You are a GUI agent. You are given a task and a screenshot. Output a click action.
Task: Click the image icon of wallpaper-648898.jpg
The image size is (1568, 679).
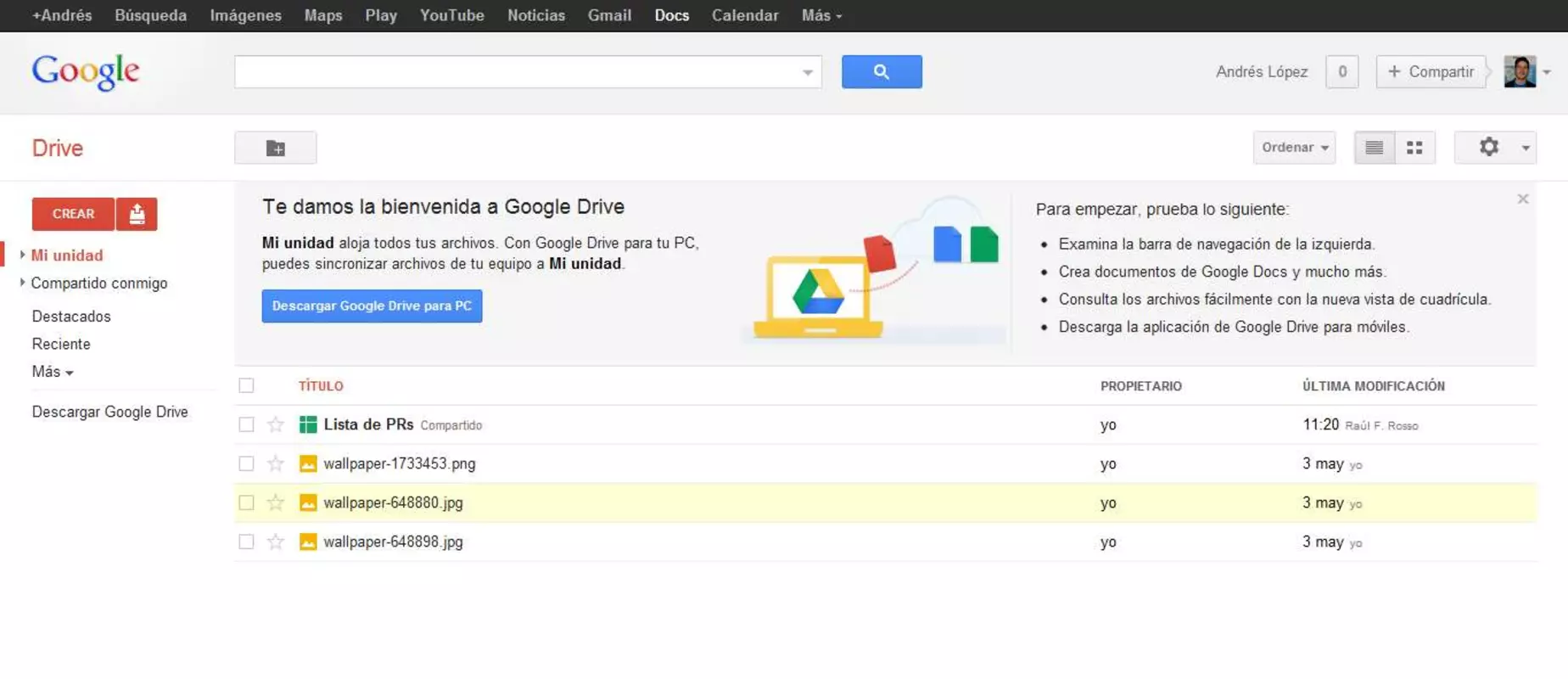pos(308,542)
